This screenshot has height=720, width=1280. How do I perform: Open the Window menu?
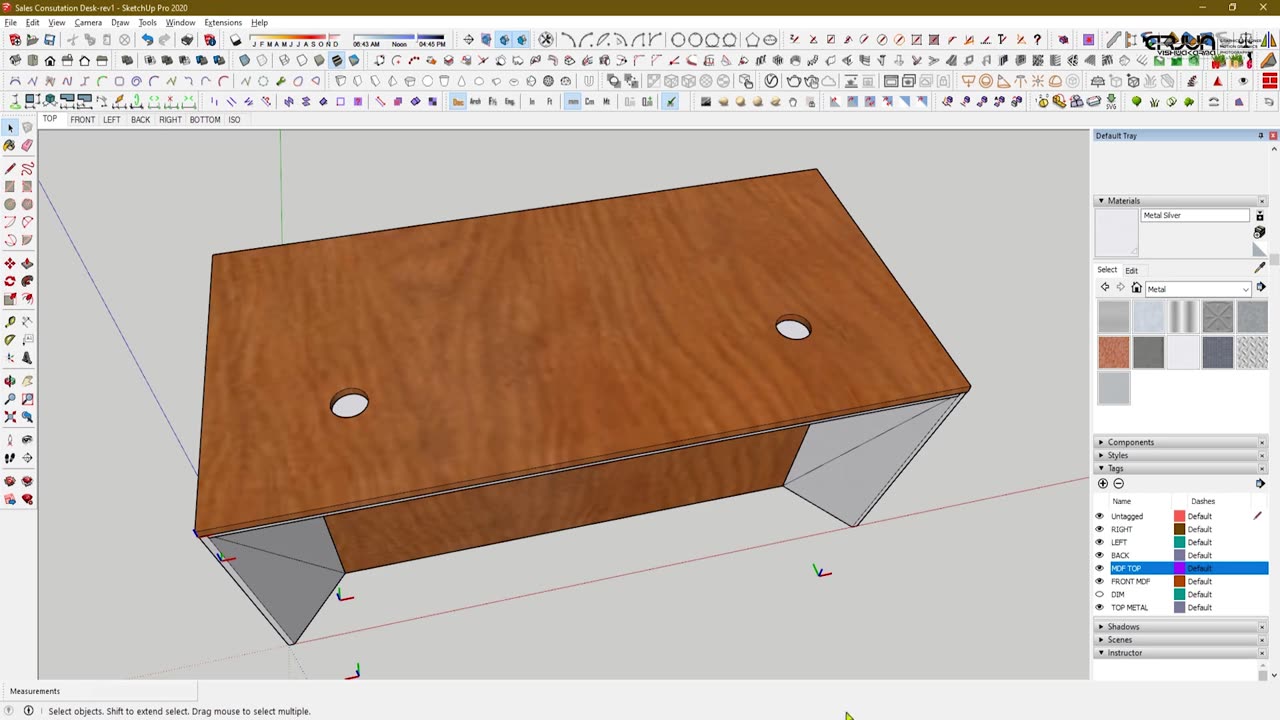click(180, 22)
